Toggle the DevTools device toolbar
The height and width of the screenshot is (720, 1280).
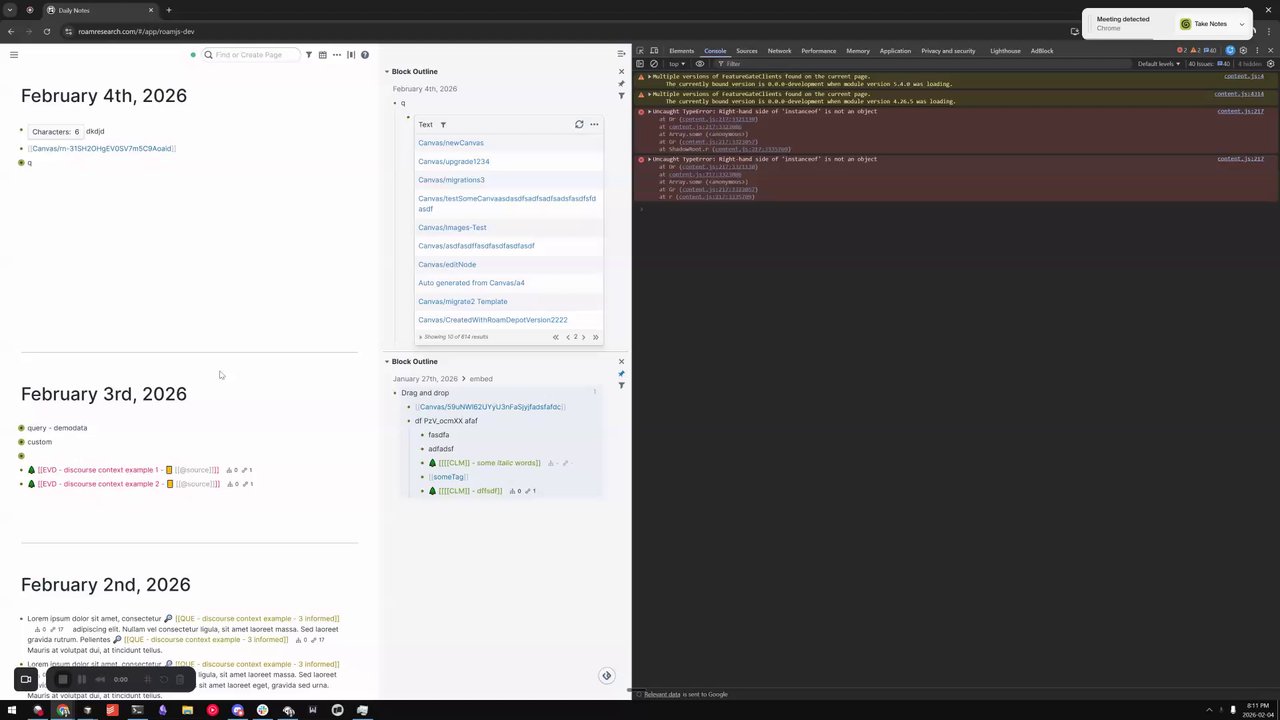click(x=654, y=51)
